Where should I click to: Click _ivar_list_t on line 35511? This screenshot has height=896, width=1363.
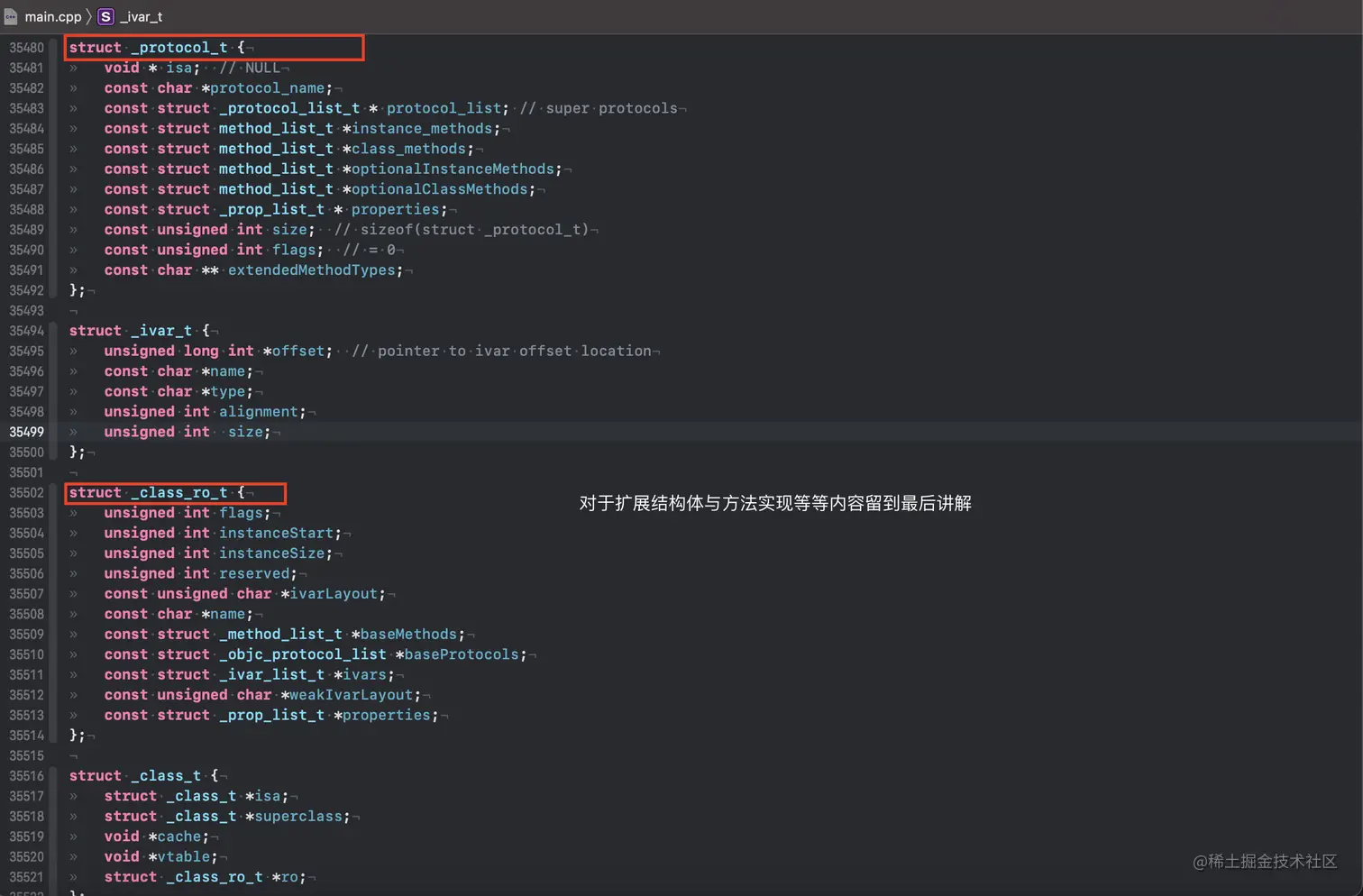point(271,675)
